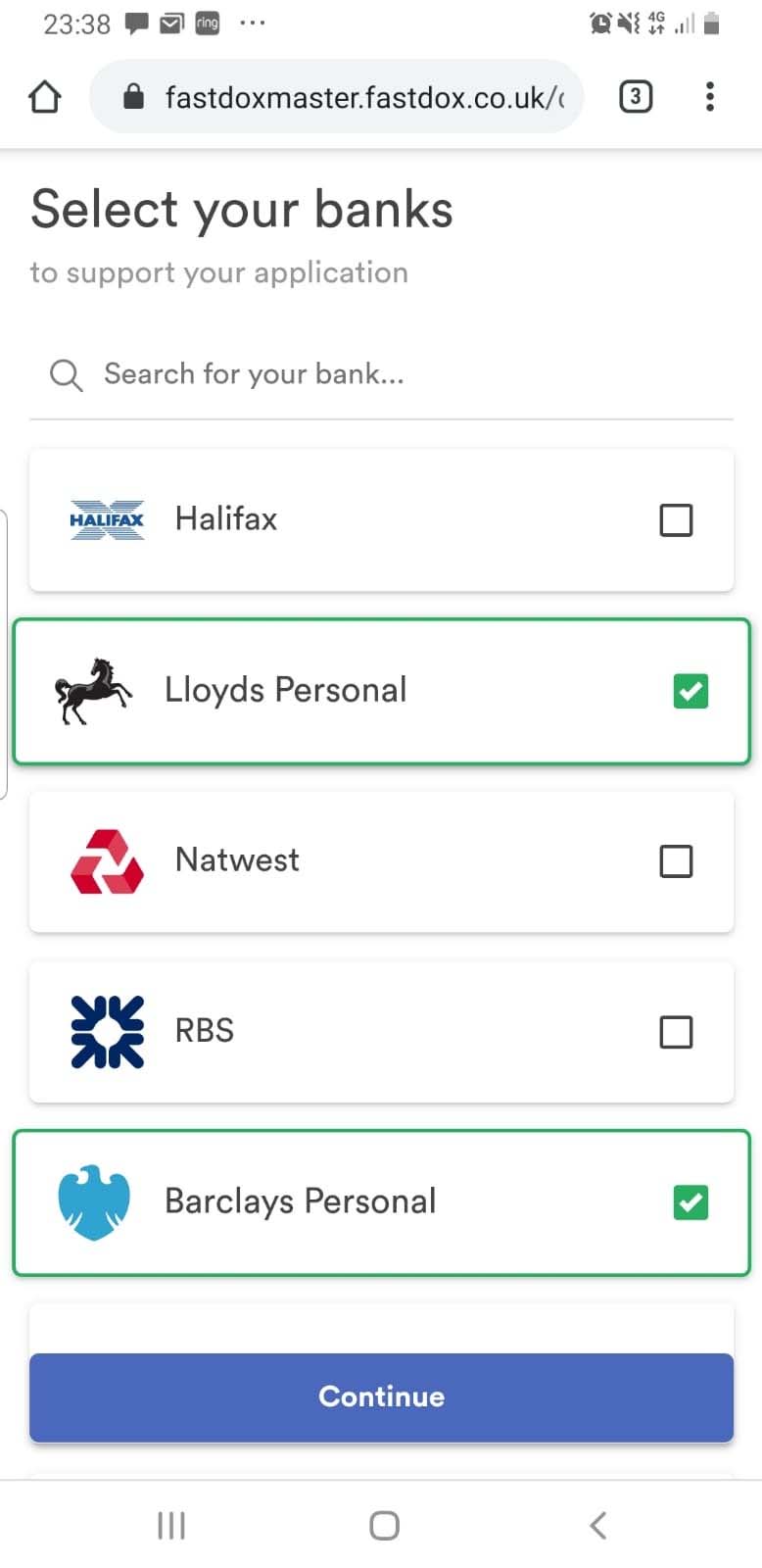Tap the magnifying glass search icon
Screen dimensions: 762x1568
tap(66, 374)
